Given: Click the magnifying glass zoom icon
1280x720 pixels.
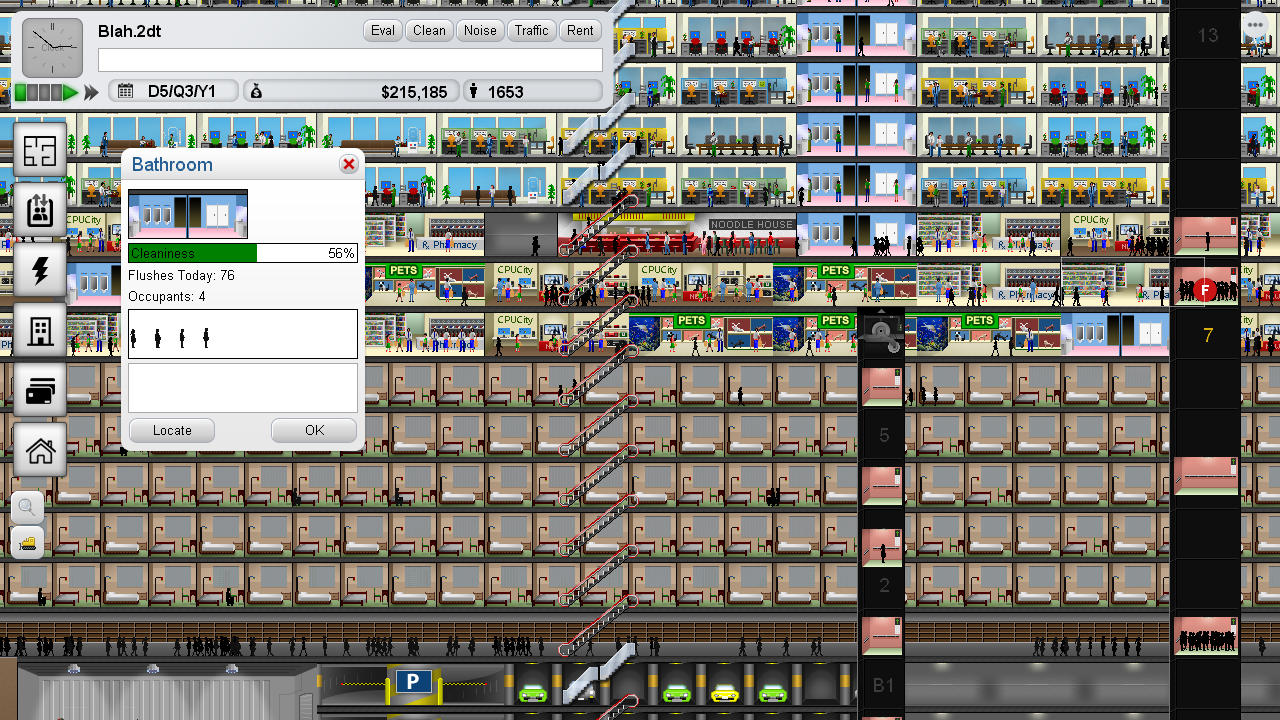Looking at the screenshot, I should pos(28,508).
